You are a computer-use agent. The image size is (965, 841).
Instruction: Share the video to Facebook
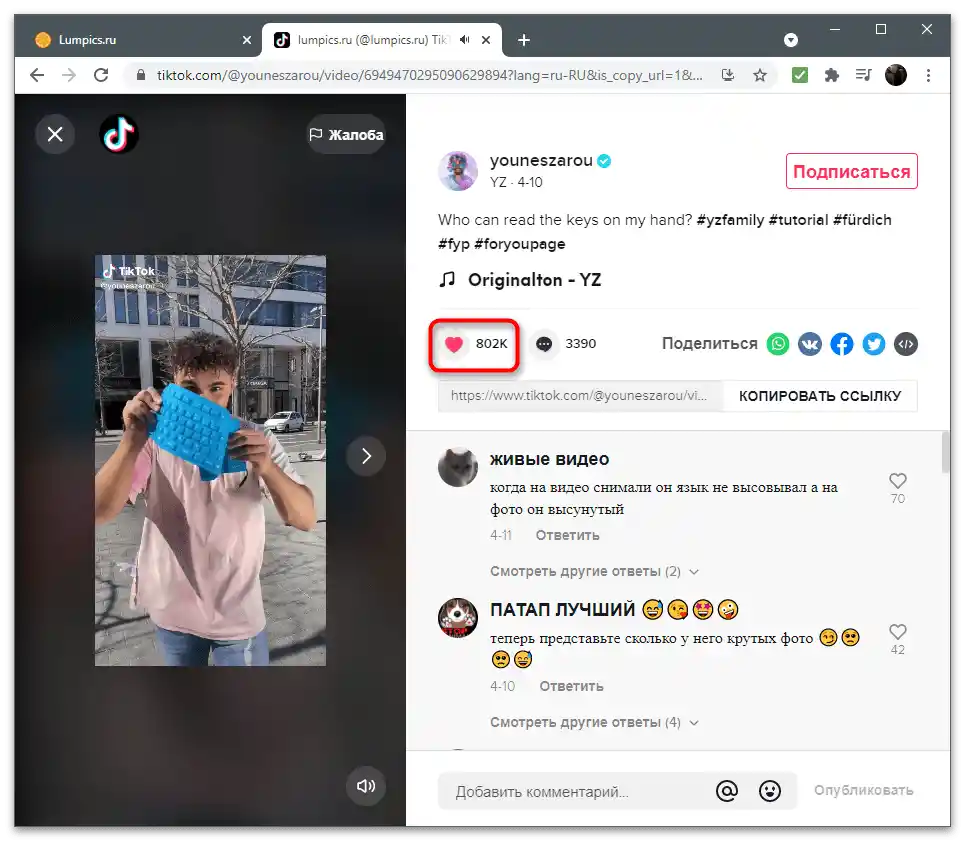pyautogui.click(x=842, y=344)
